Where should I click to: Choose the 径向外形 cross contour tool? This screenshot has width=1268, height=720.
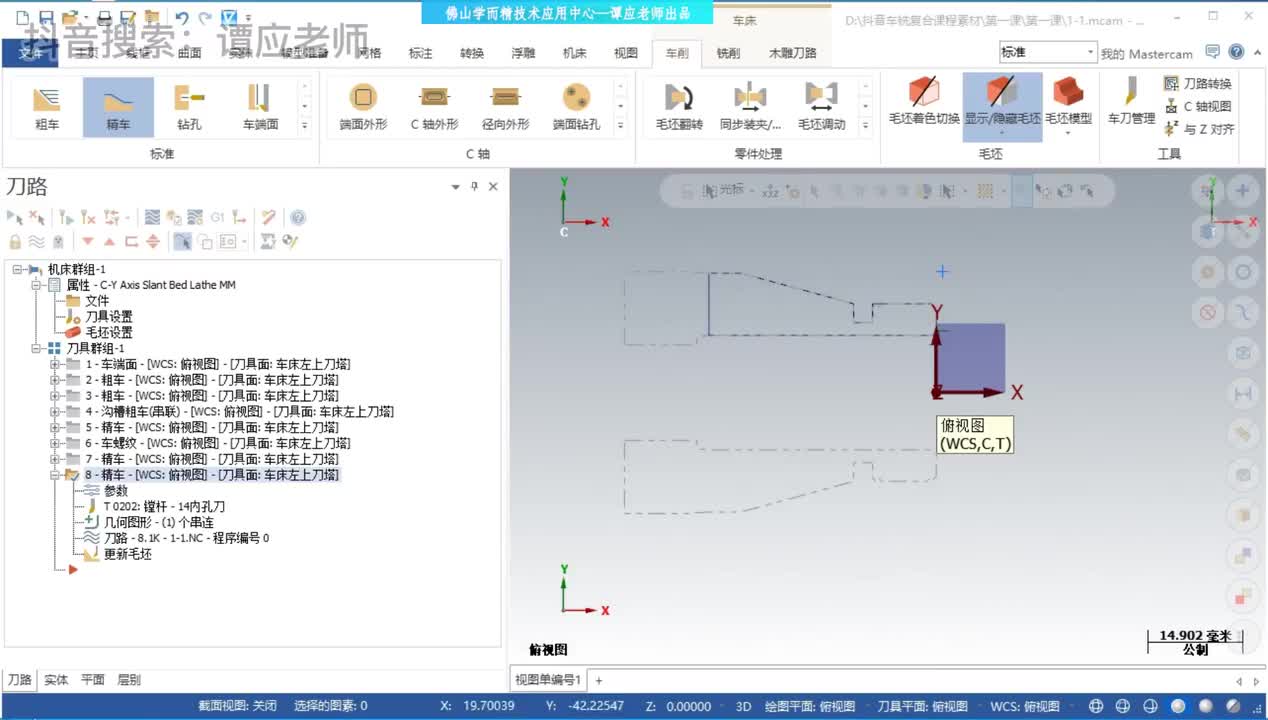point(505,107)
